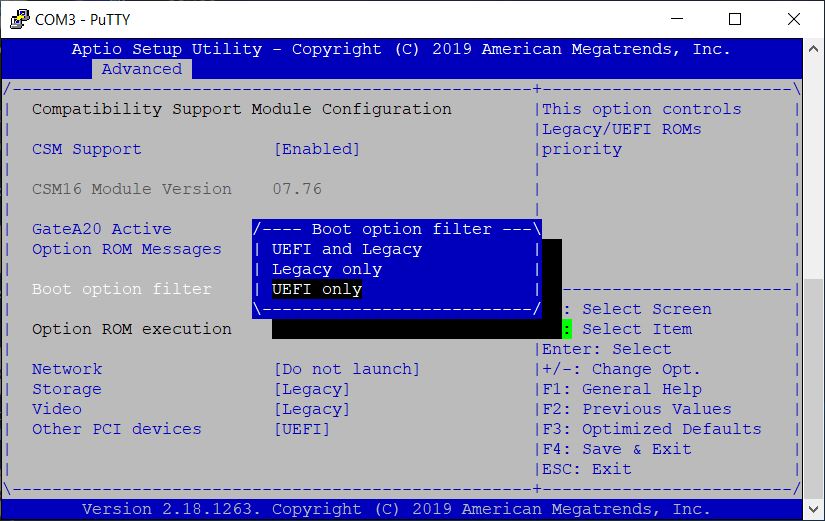Select the Boot option filter label
825x521 pixels.
click(x=122, y=289)
